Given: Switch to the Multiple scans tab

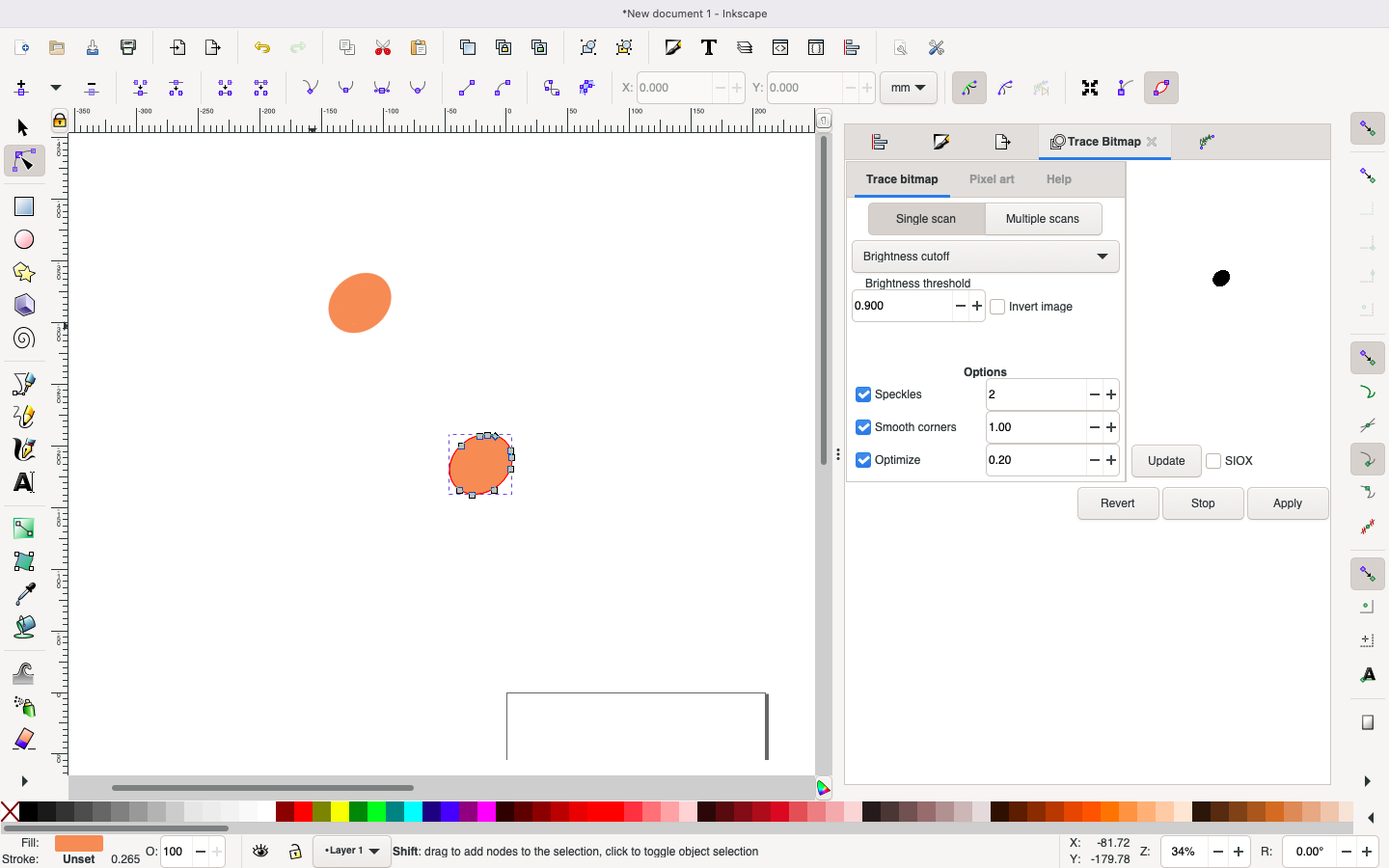Looking at the screenshot, I should pos(1044,219).
